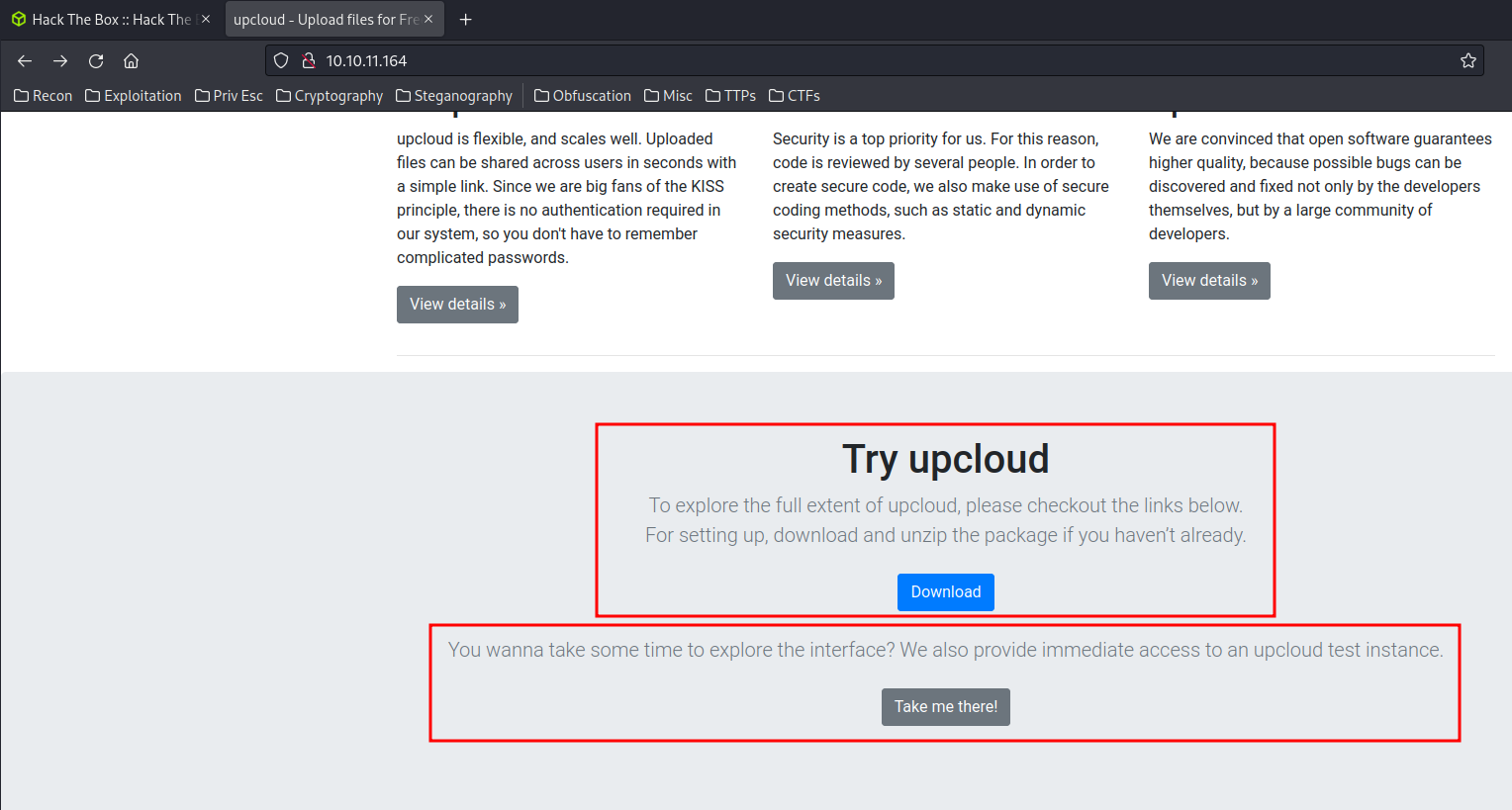Screen dimensions: 1512x810
Task: Click View details under the flexible upcloud text
Action: (x=457, y=305)
